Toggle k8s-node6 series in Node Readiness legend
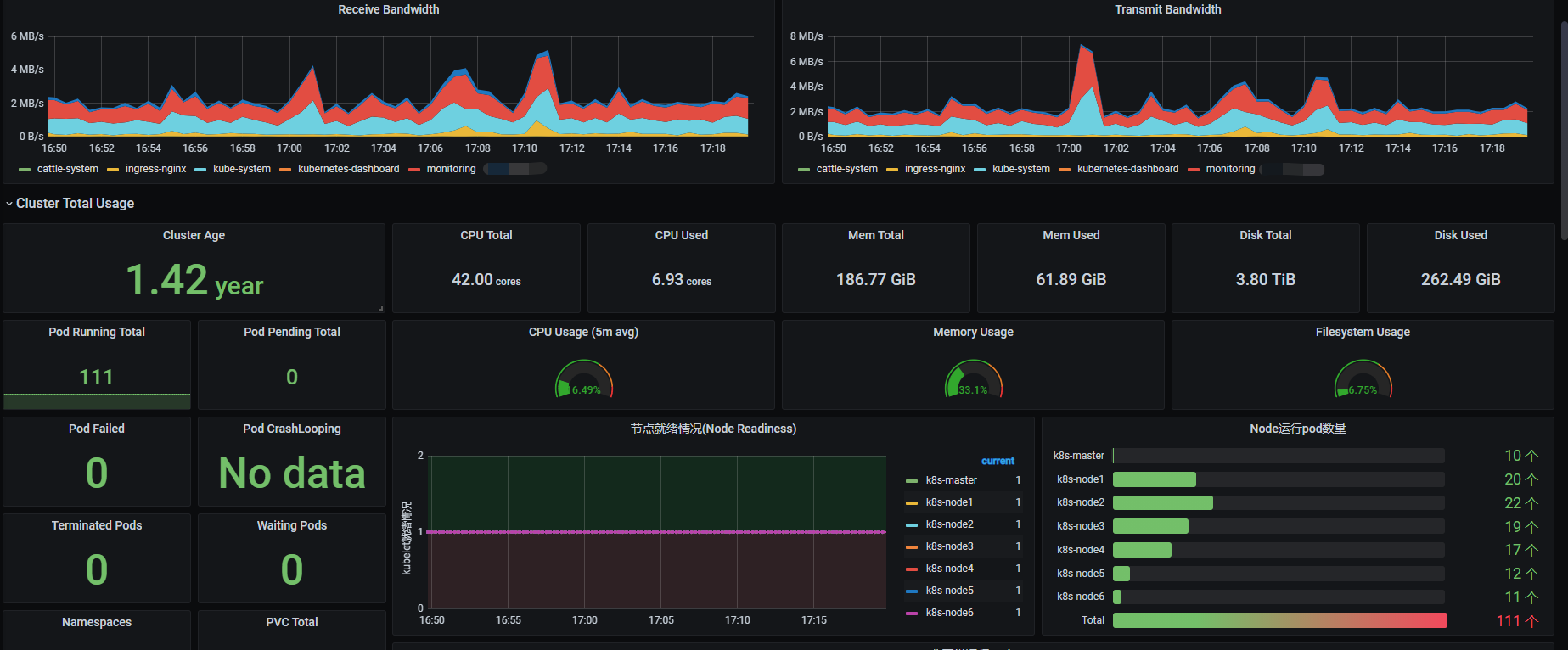The height and width of the screenshot is (650, 1568). pyautogui.click(x=949, y=613)
